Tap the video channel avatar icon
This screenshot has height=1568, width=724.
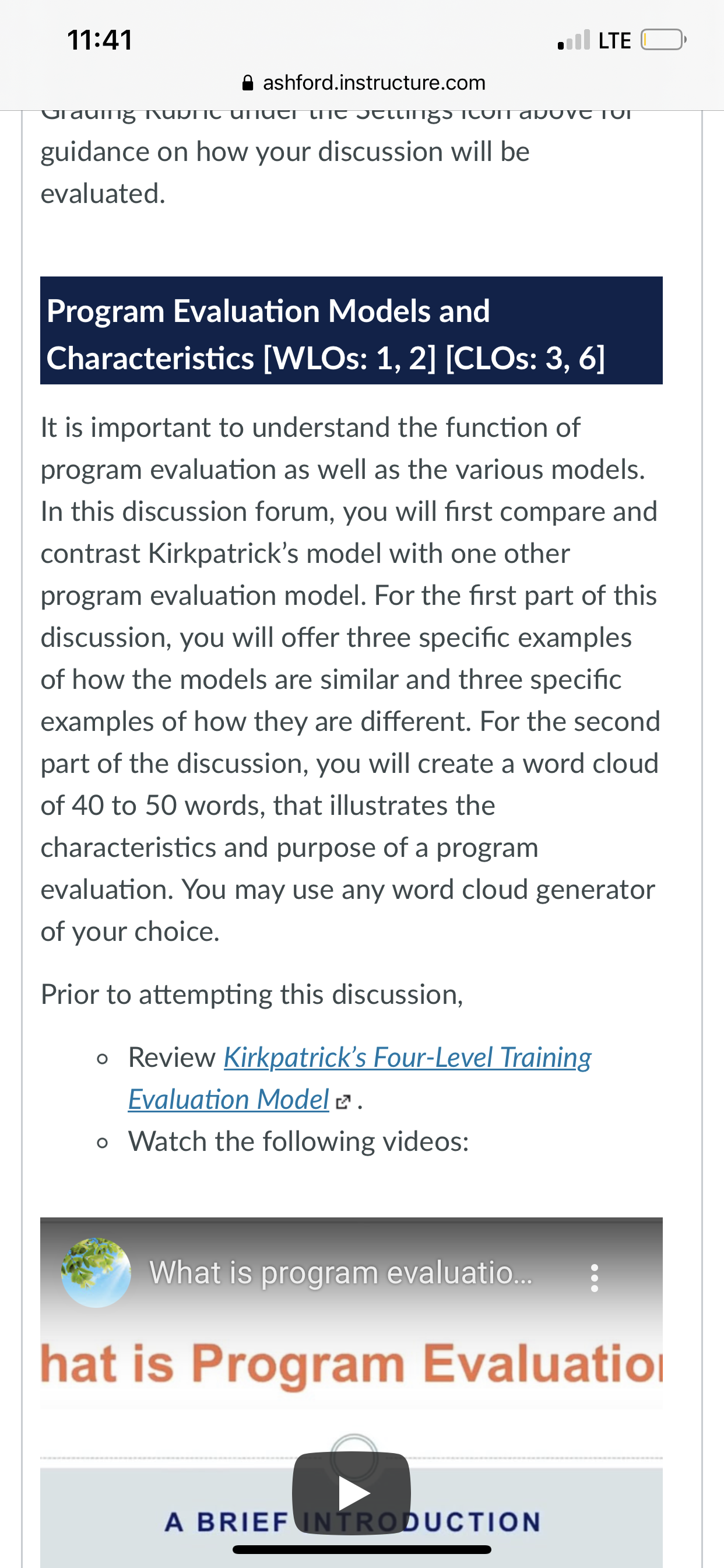96,1273
